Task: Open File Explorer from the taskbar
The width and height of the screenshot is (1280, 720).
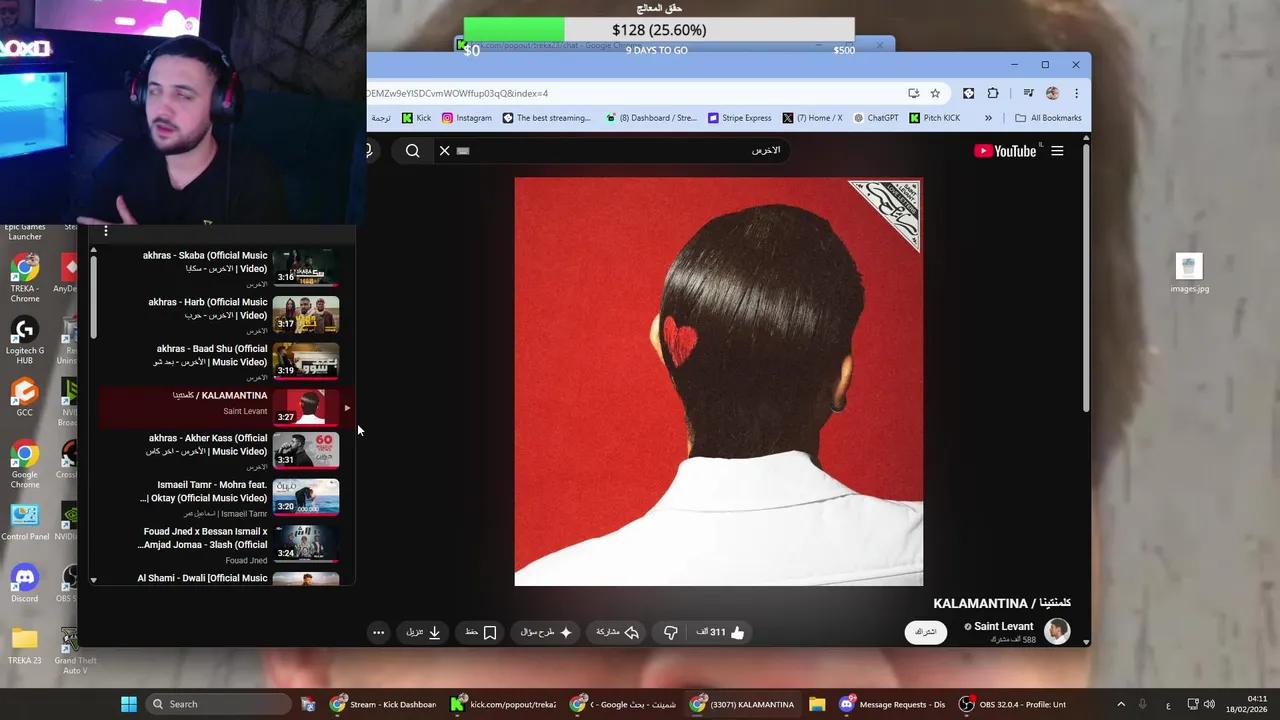Action: point(817,704)
